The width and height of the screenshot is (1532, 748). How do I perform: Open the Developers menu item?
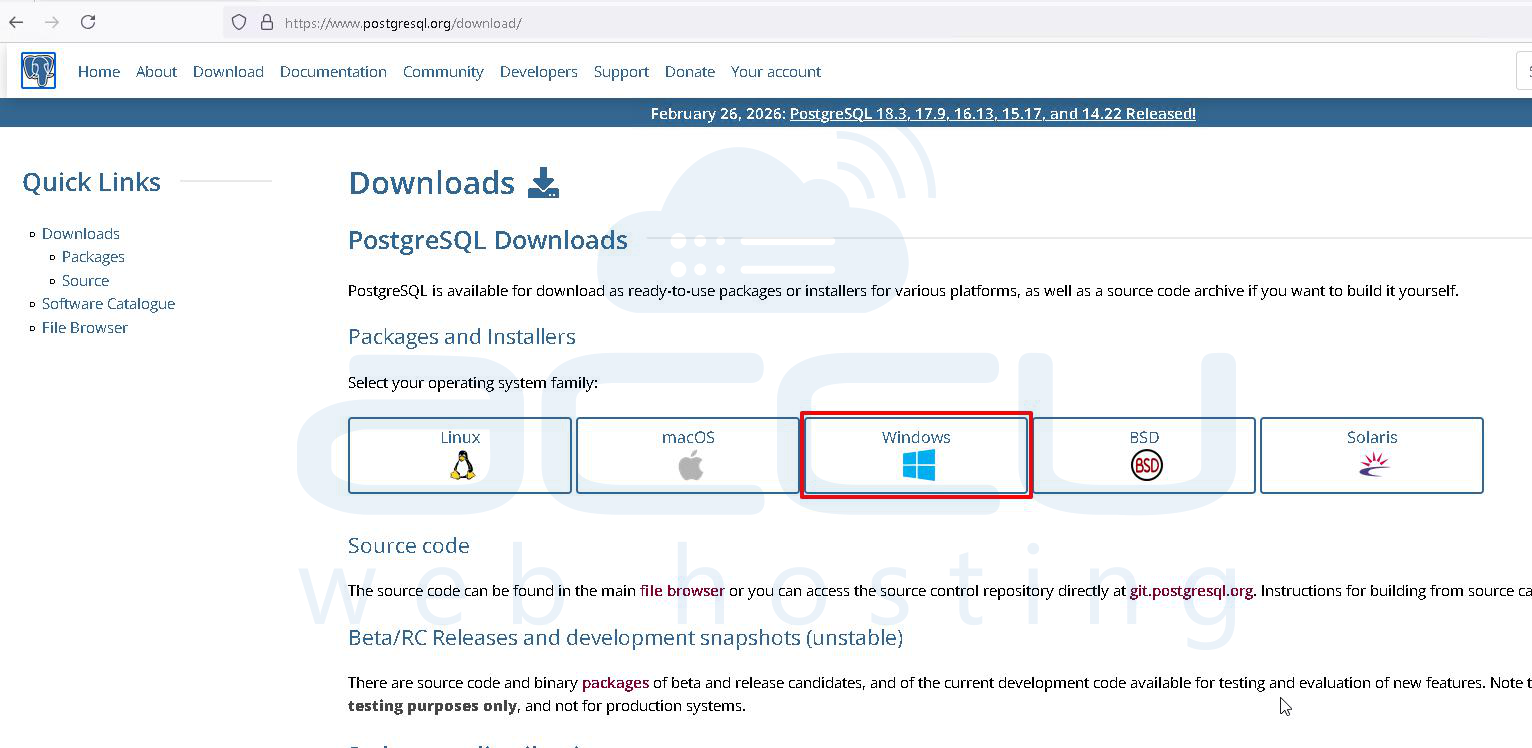(x=539, y=72)
